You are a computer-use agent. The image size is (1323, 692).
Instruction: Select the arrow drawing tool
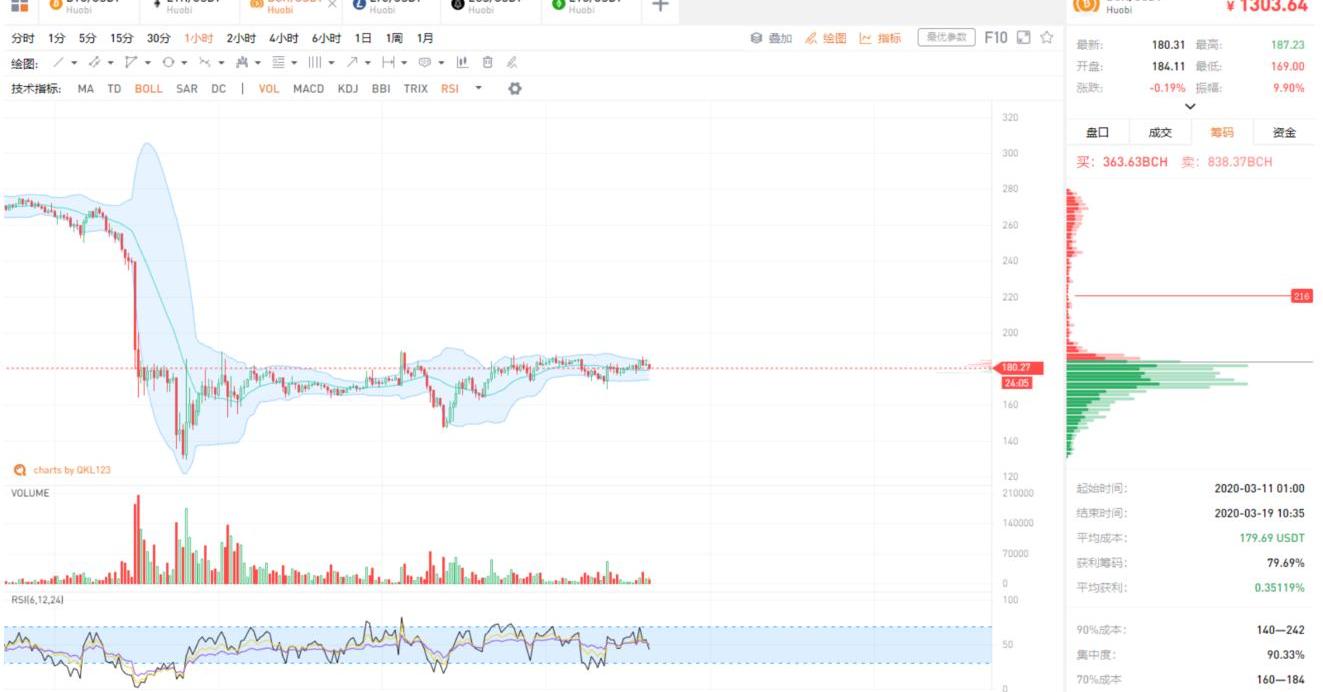point(352,62)
